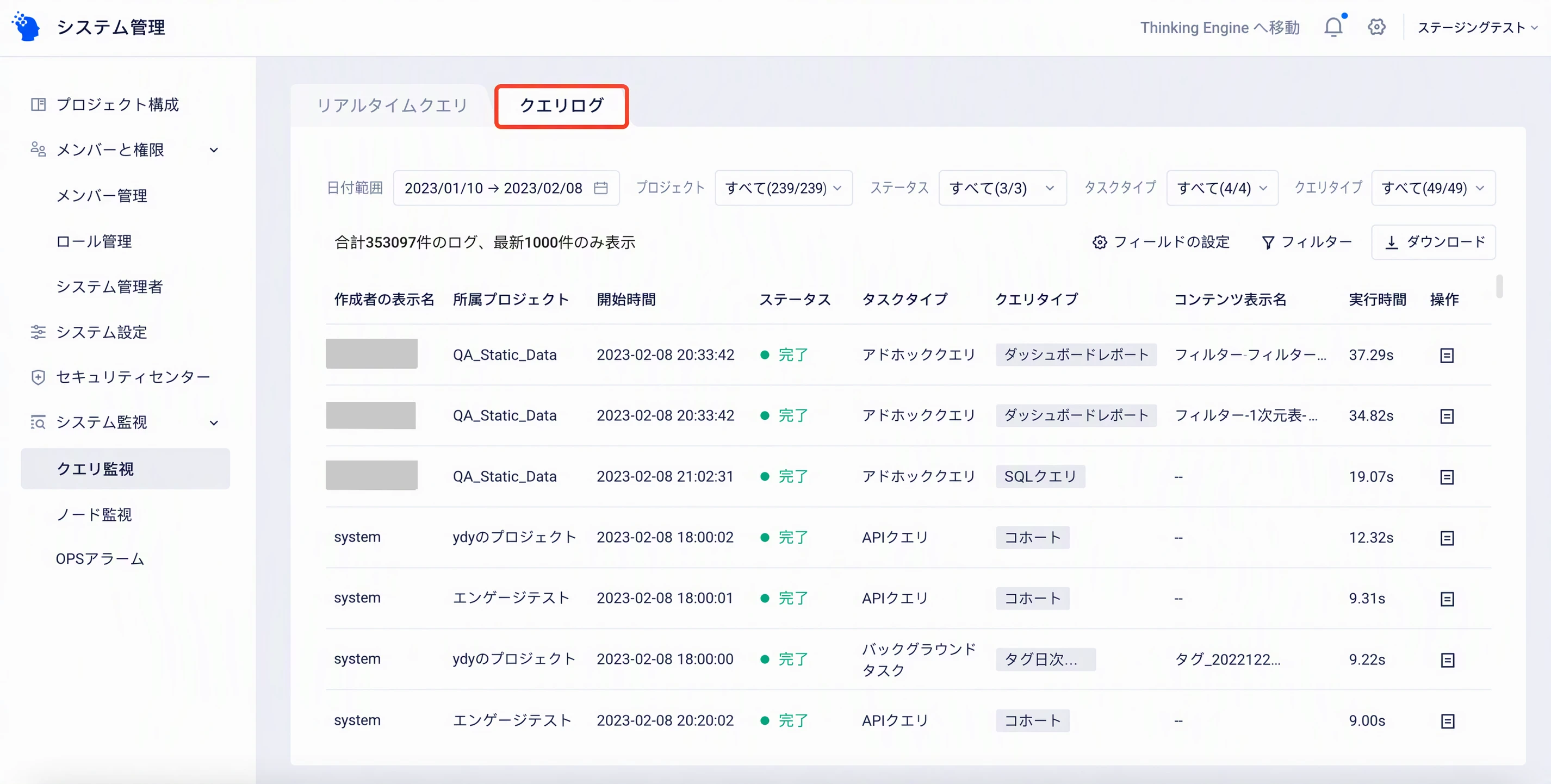The image size is (1551, 784).
Task: Click the ダウンロード arrow icon
Action: click(1392, 242)
